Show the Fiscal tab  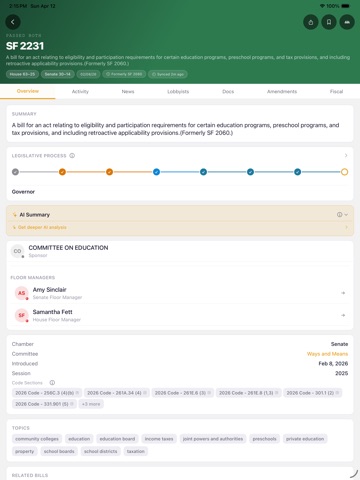coord(336,91)
